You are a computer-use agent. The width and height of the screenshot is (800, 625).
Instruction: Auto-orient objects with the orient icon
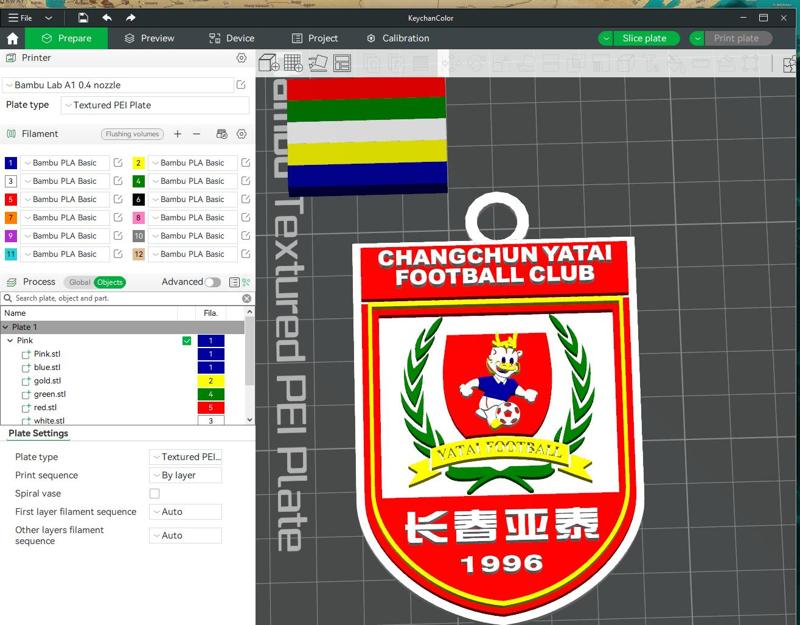pos(318,63)
